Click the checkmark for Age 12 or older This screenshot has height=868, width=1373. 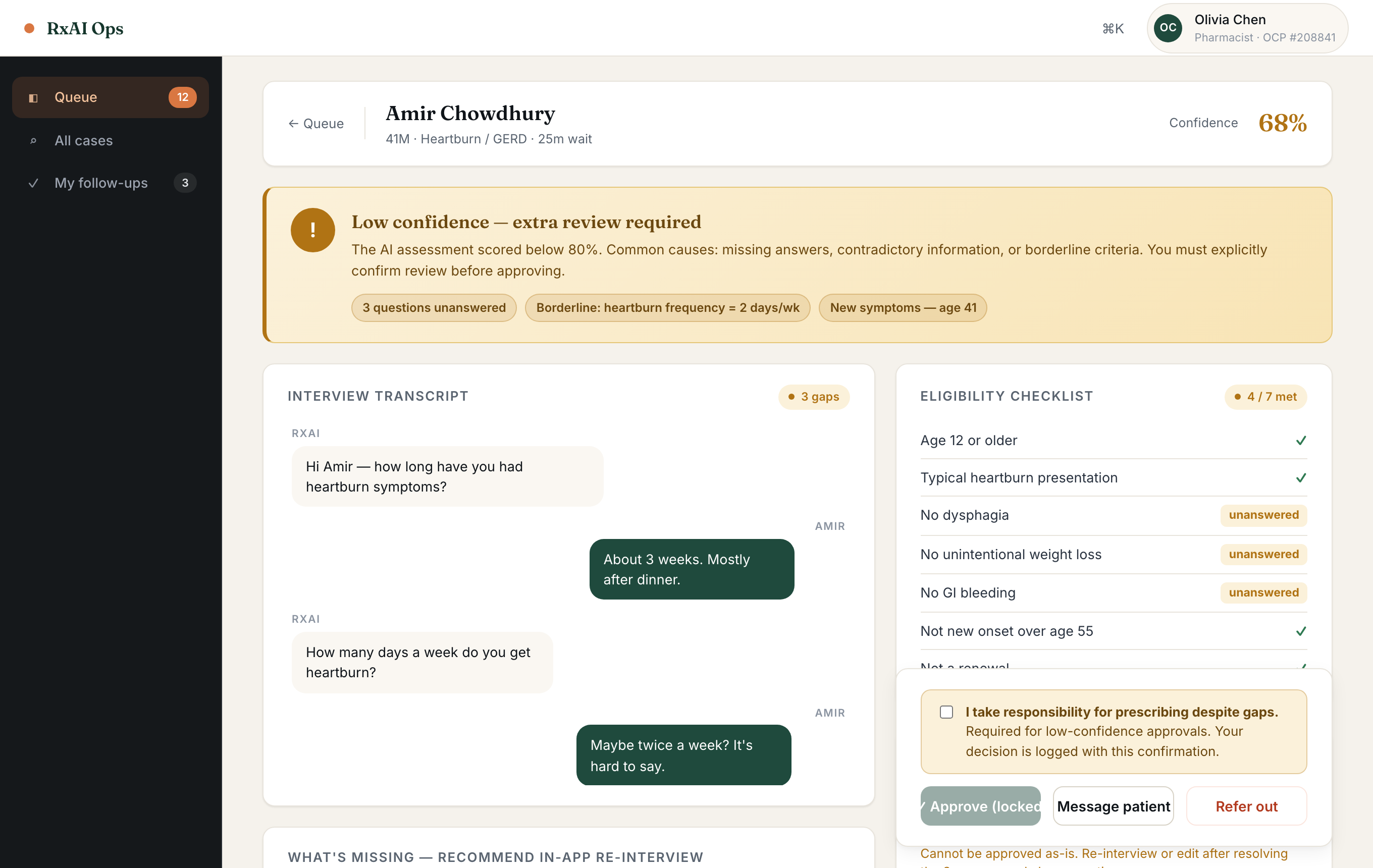pyautogui.click(x=1301, y=441)
